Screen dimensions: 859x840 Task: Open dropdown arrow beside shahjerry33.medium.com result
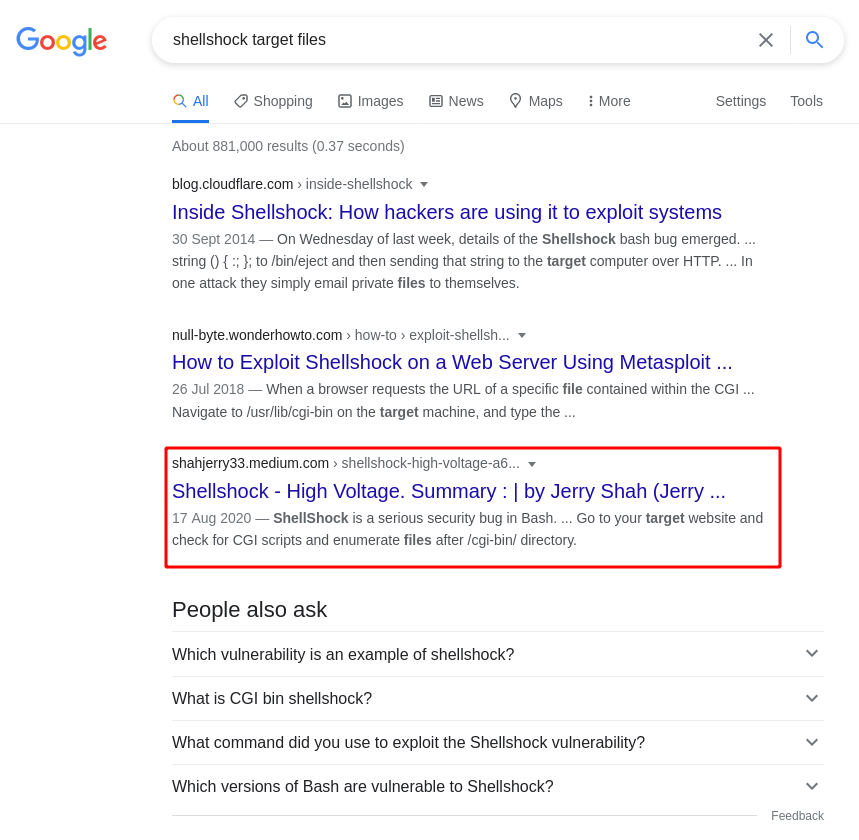click(531, 464)
